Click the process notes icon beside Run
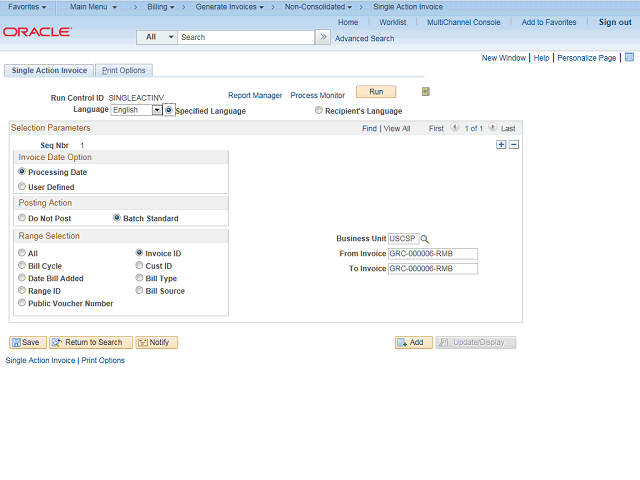This screenshot has width=640, height=480. 425,91
